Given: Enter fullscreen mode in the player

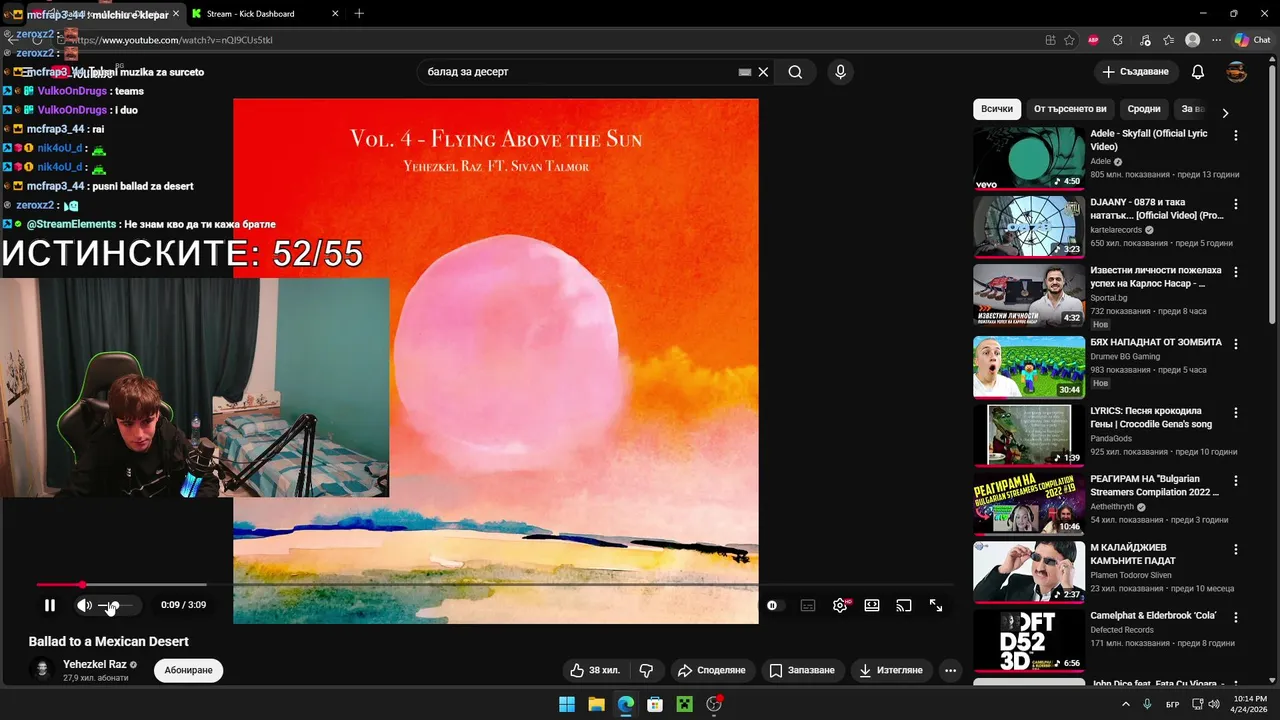Looking at the screenshot, I should (936, 605).
